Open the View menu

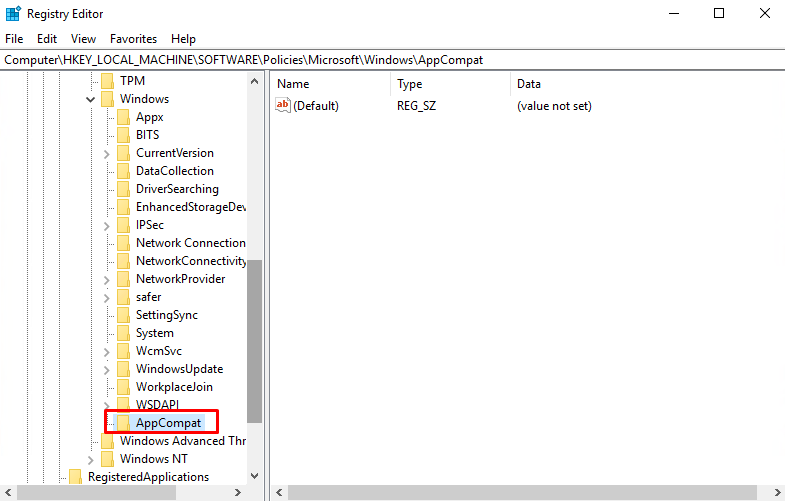click(x=83, y=39)
